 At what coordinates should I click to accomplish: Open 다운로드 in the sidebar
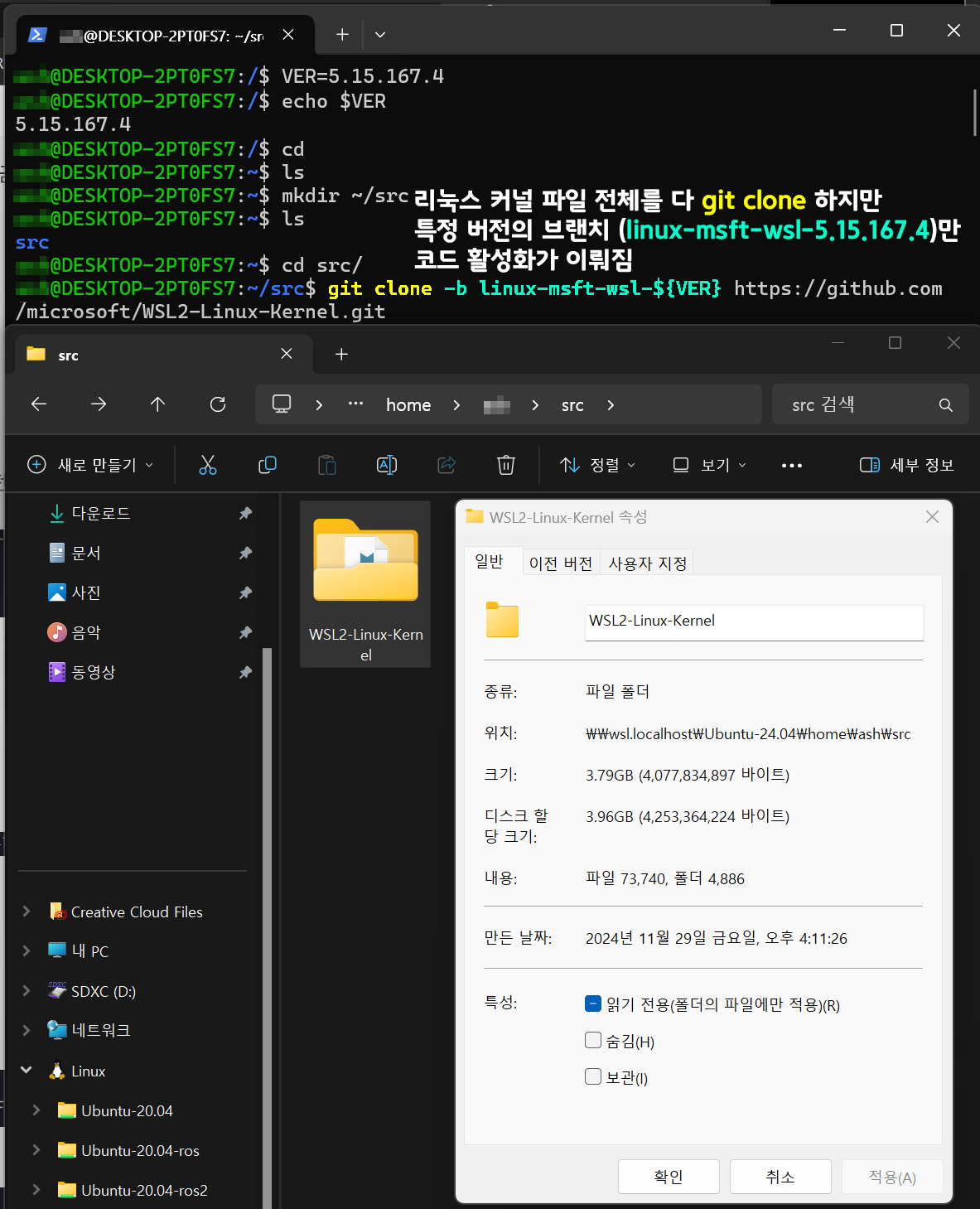click(101, 514)
